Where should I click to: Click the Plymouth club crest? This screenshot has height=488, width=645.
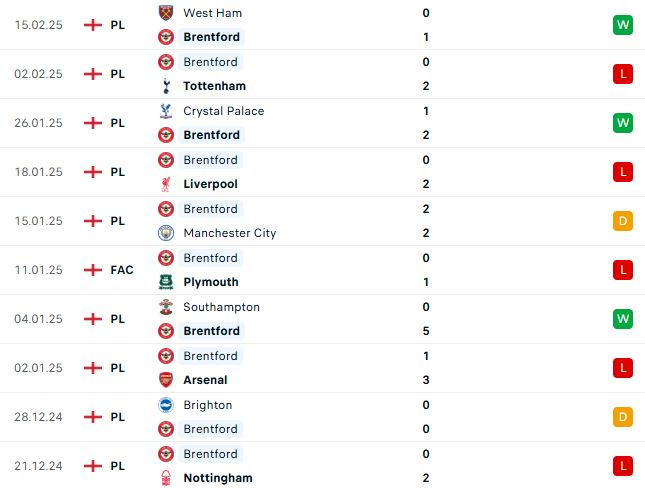[x=166, y=282]
